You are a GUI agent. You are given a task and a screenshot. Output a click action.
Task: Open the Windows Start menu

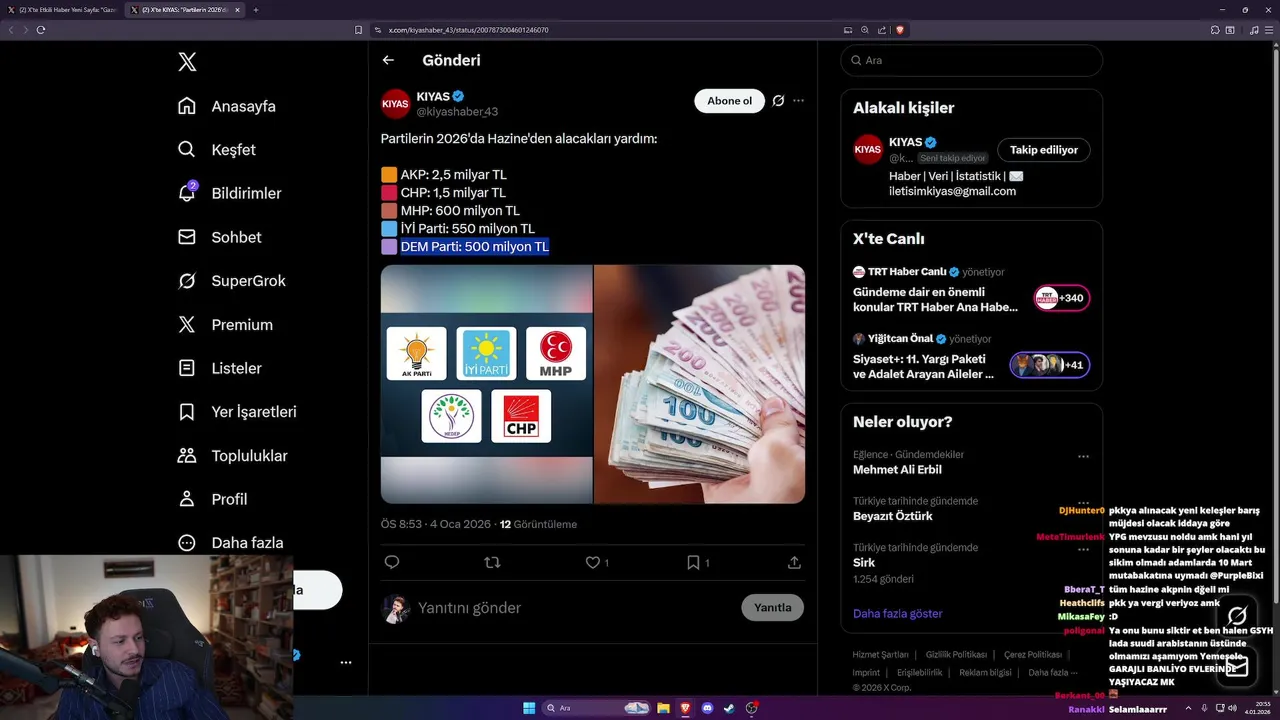click(529, 708)
